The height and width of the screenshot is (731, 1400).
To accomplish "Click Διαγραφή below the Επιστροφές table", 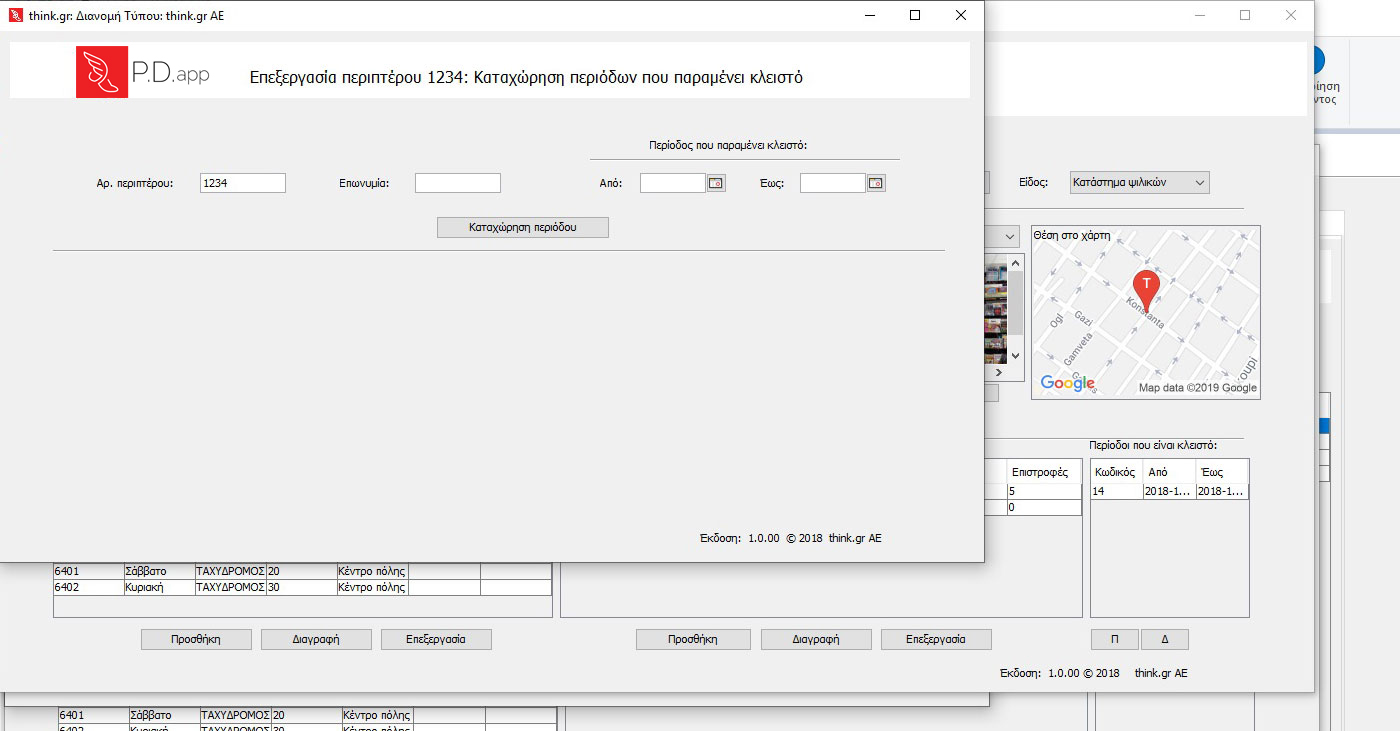I will [816, 639].
